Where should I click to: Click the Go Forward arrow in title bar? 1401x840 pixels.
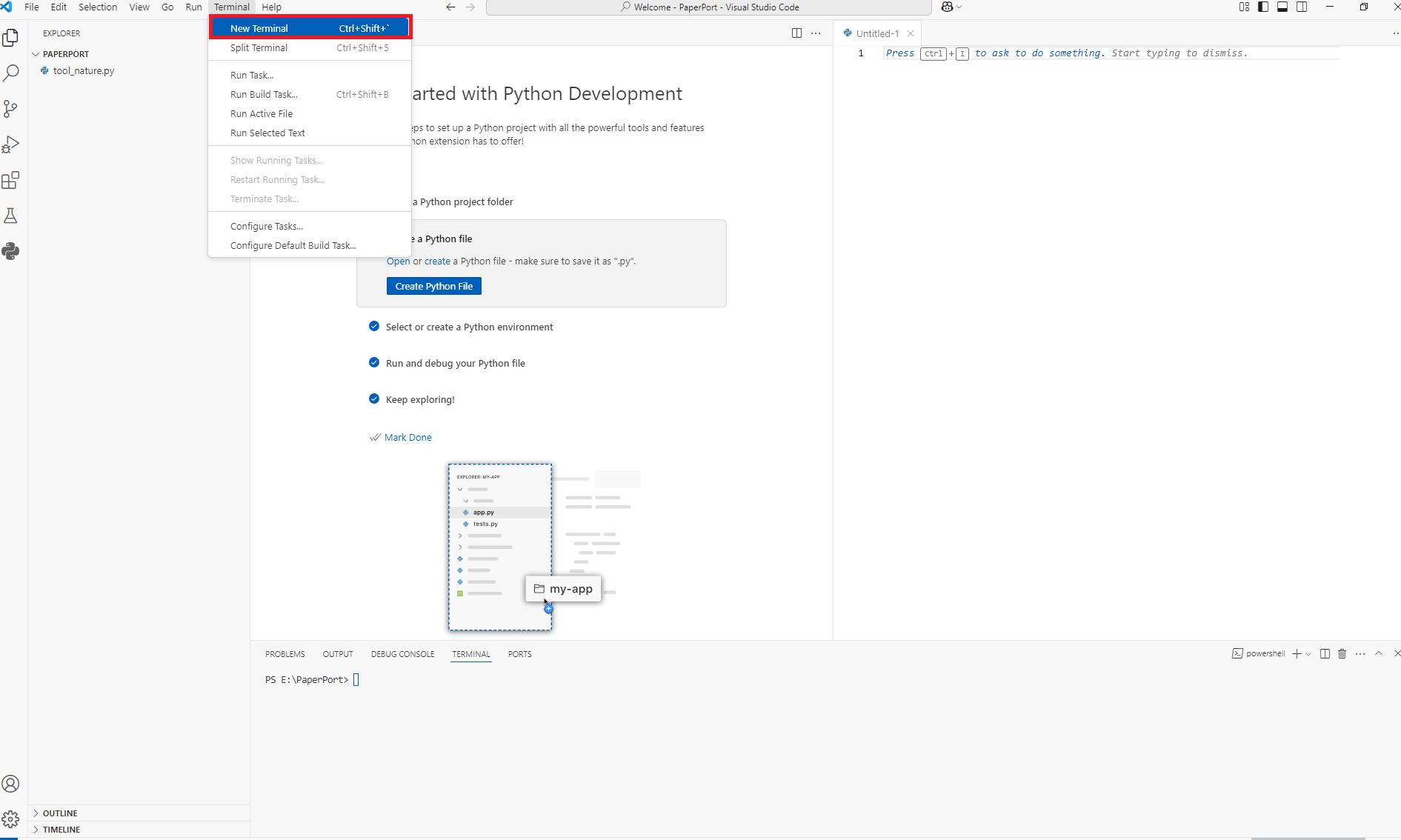click(x=470, y=7)
